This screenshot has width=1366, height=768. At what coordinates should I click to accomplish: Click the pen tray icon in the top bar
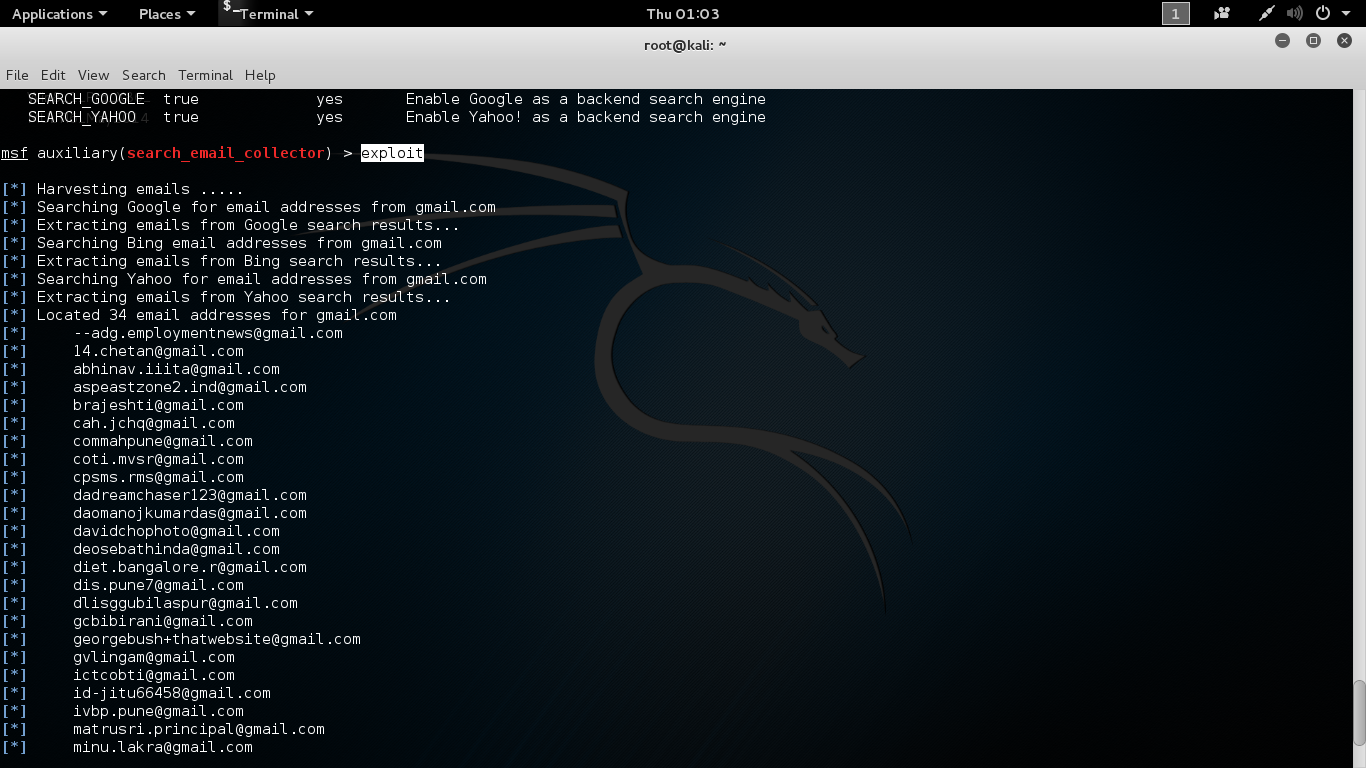click(x=1267, y=14)
